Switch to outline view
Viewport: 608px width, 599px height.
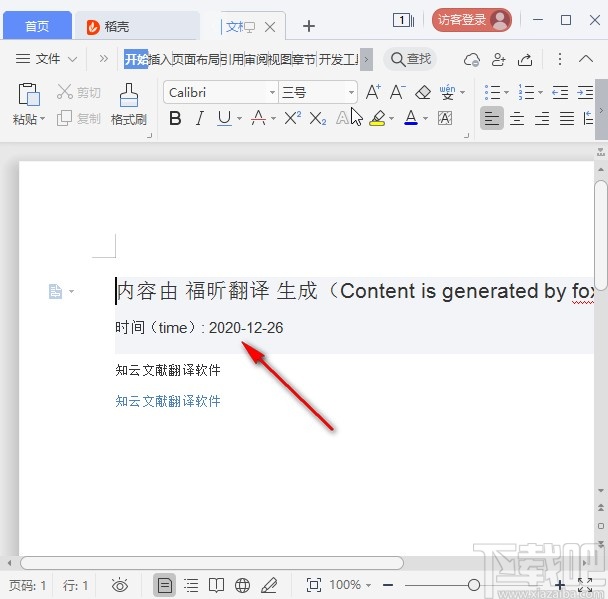[x=191, y=585]
